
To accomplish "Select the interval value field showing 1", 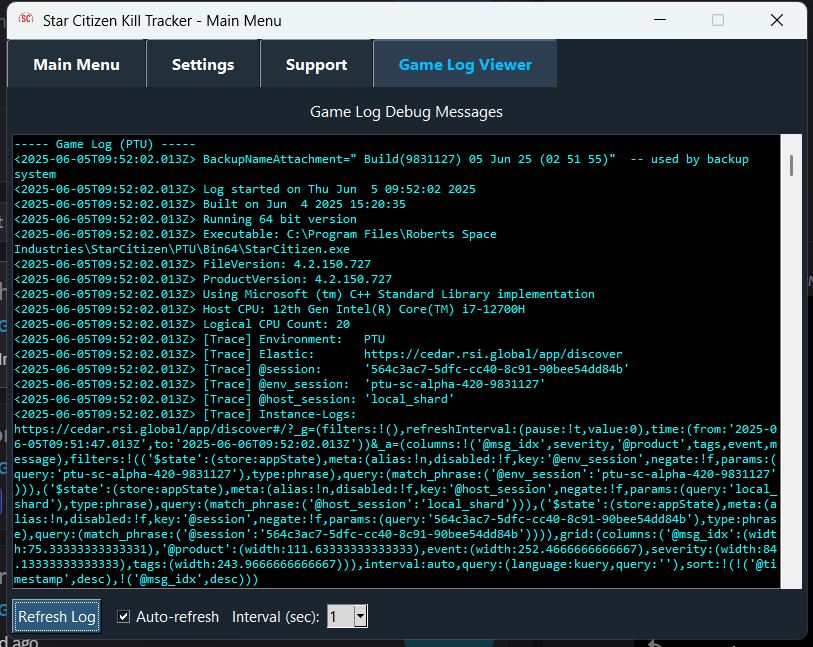I will [x=335, y=617].
